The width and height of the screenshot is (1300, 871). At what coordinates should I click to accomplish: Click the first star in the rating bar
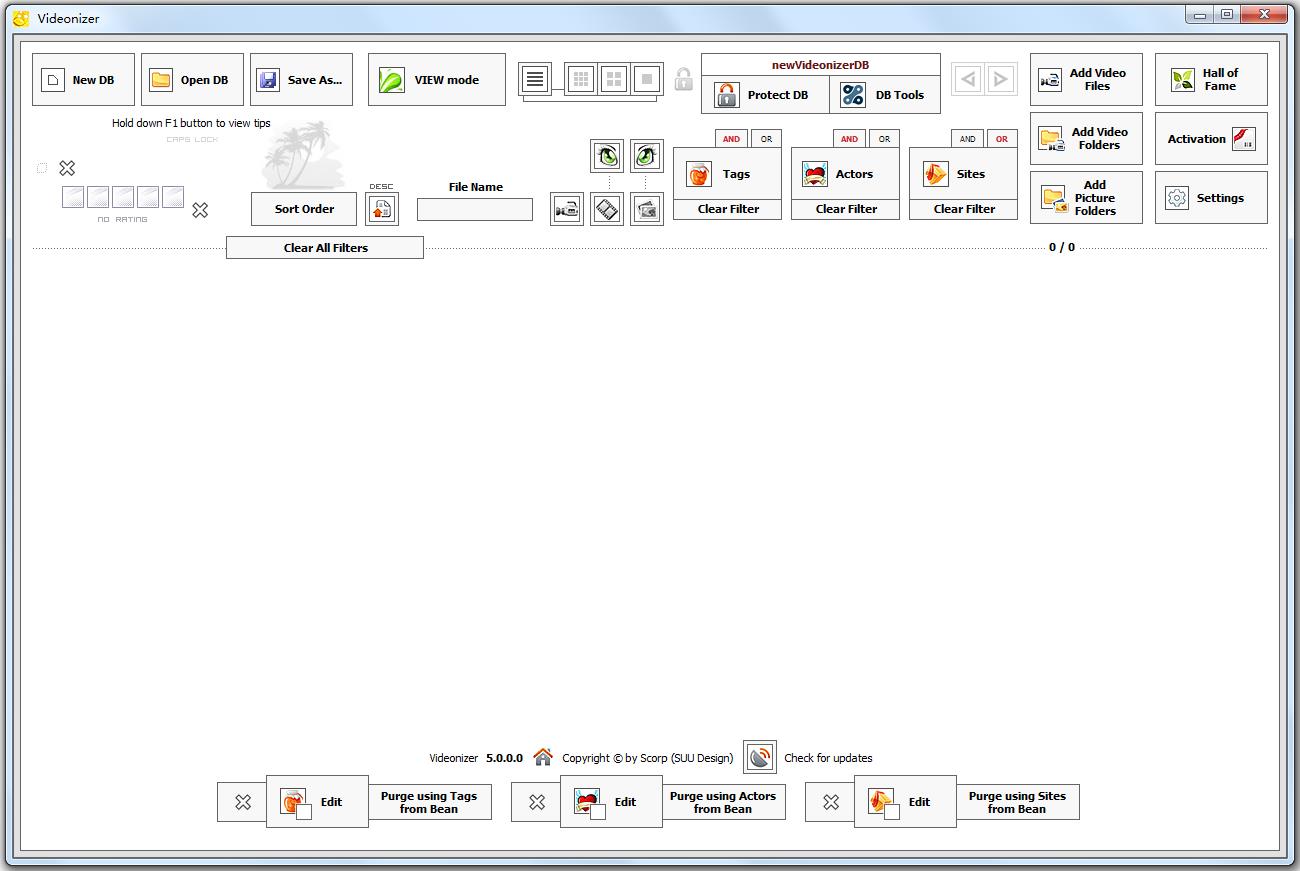(x=73, y=197)
